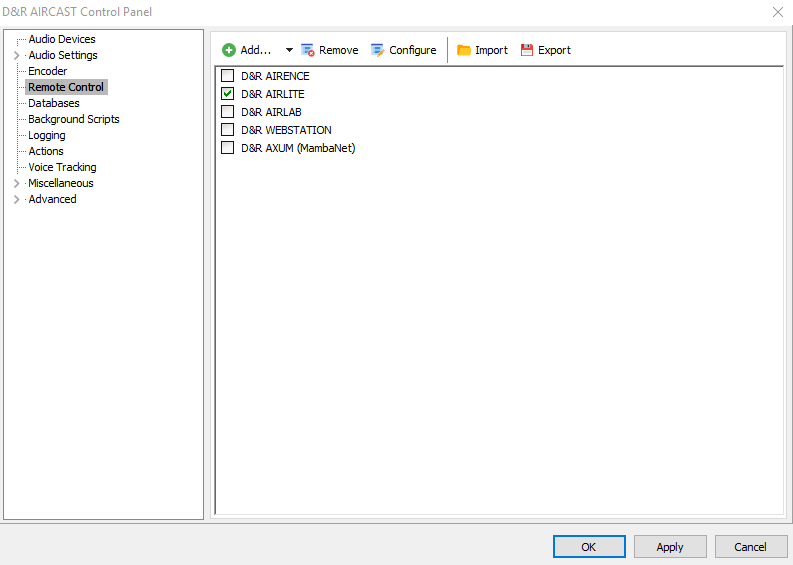Open the Add dropdown arrow
Screen dimensions: 793x565
pos(289,50)
